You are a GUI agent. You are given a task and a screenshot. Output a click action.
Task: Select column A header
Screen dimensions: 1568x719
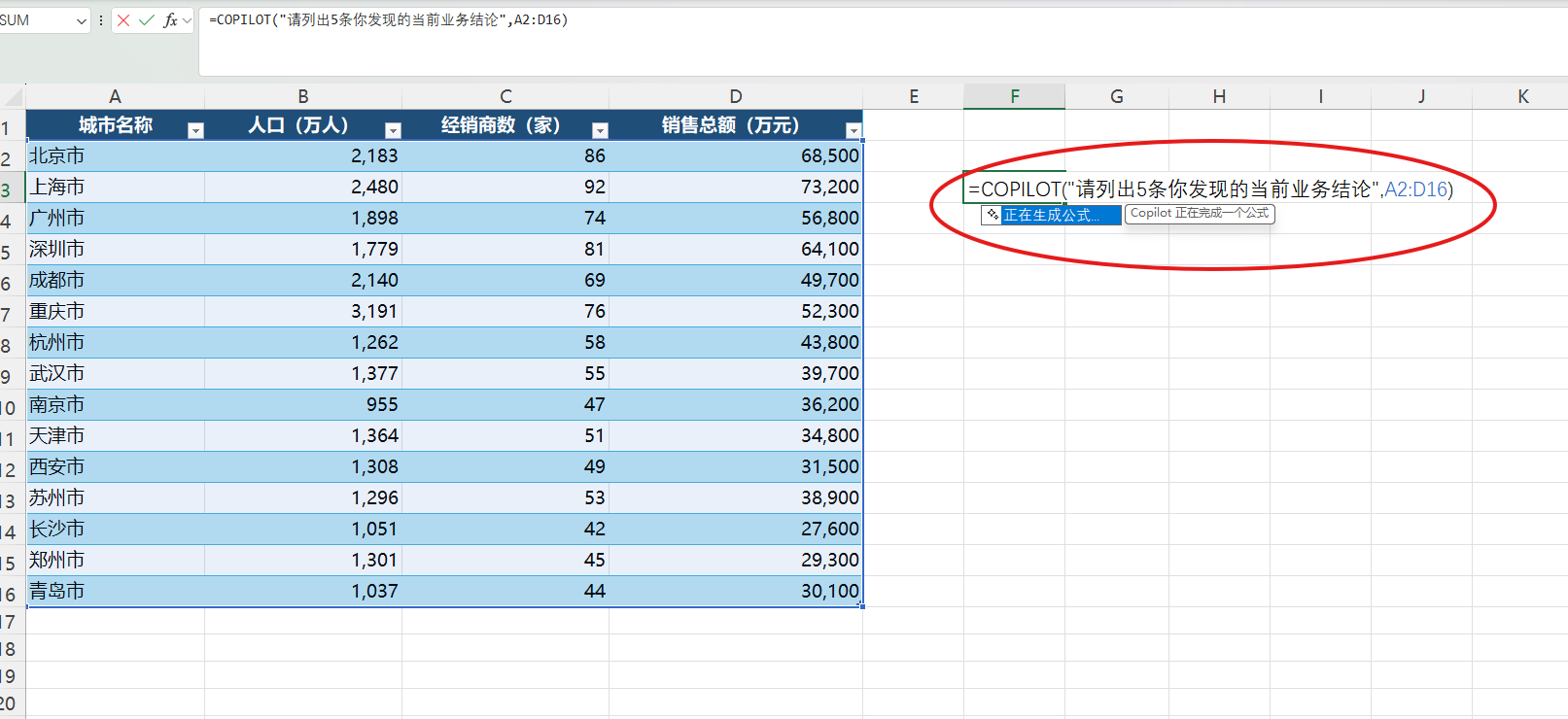pos(115,96)
